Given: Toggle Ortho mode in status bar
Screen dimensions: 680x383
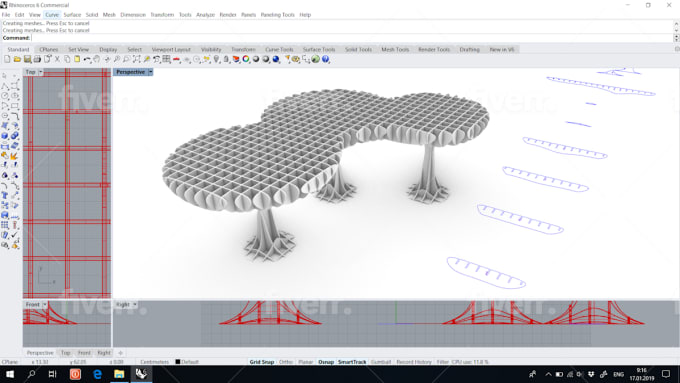Looking at the screenshot, I should coord(286,362).
